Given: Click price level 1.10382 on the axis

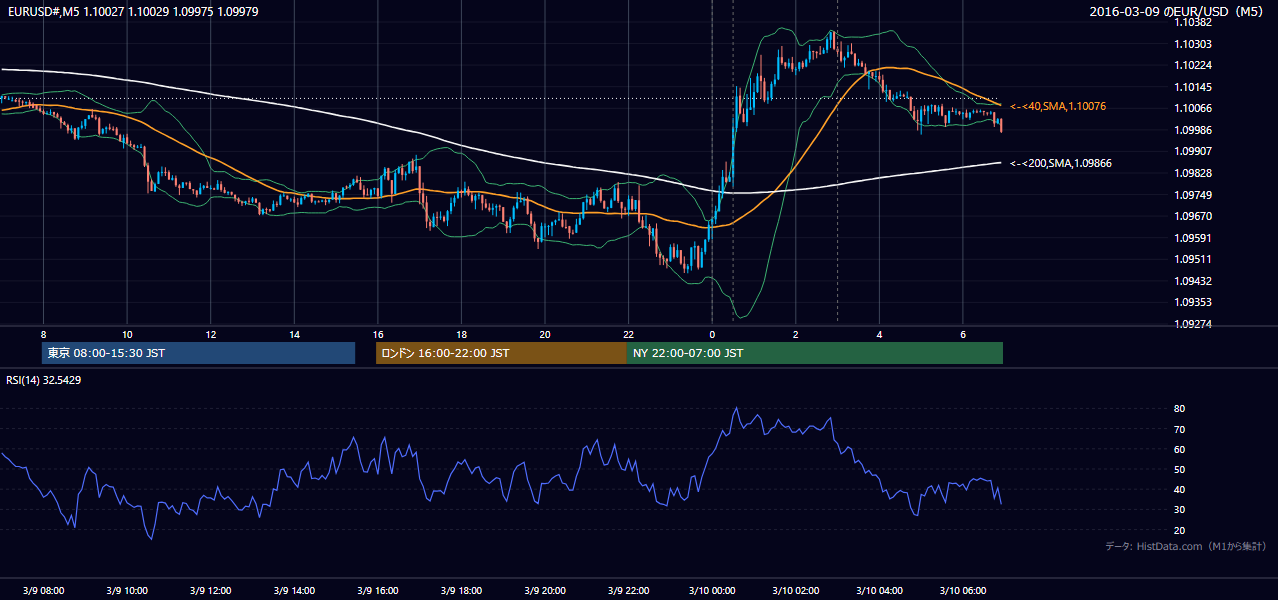Looking at the screenshot, I should coord(1194,22).
